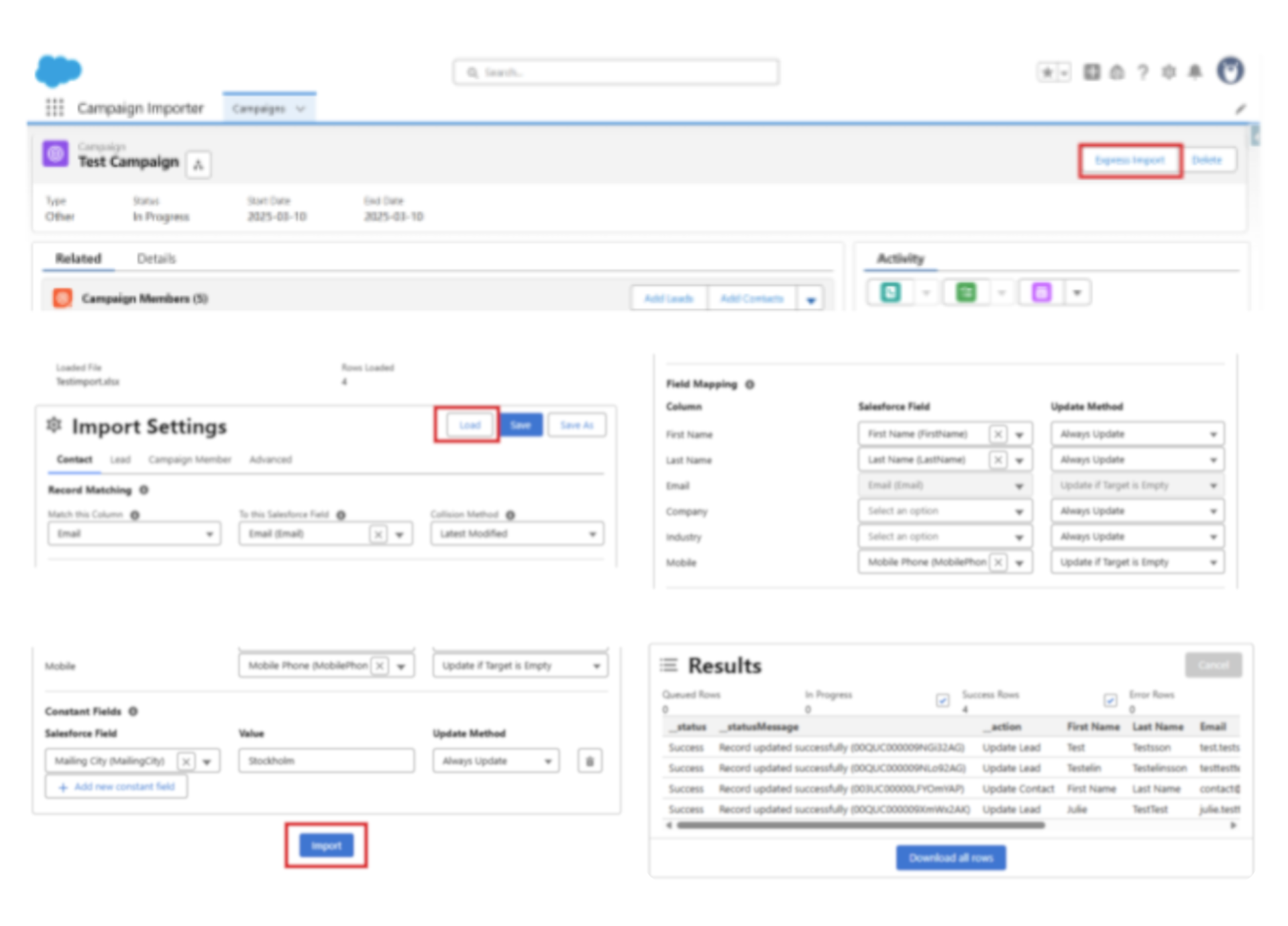Click the campaign hierarchy icon beside Test Campaign
The width and height of the screenshot is (1288, 926).
coord(198,164)
